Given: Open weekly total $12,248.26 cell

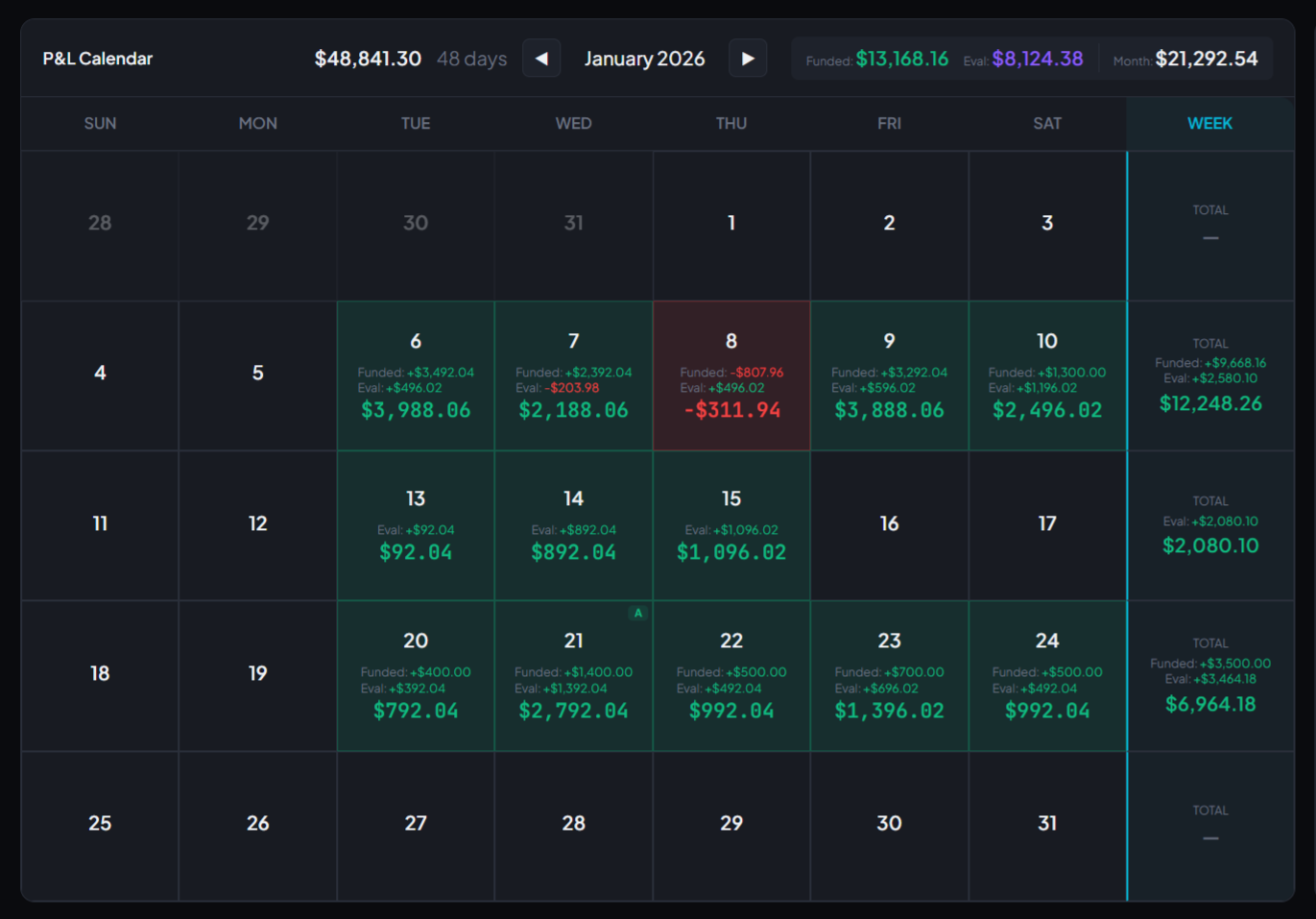Looking at the screenshot, I should 1209,376.
